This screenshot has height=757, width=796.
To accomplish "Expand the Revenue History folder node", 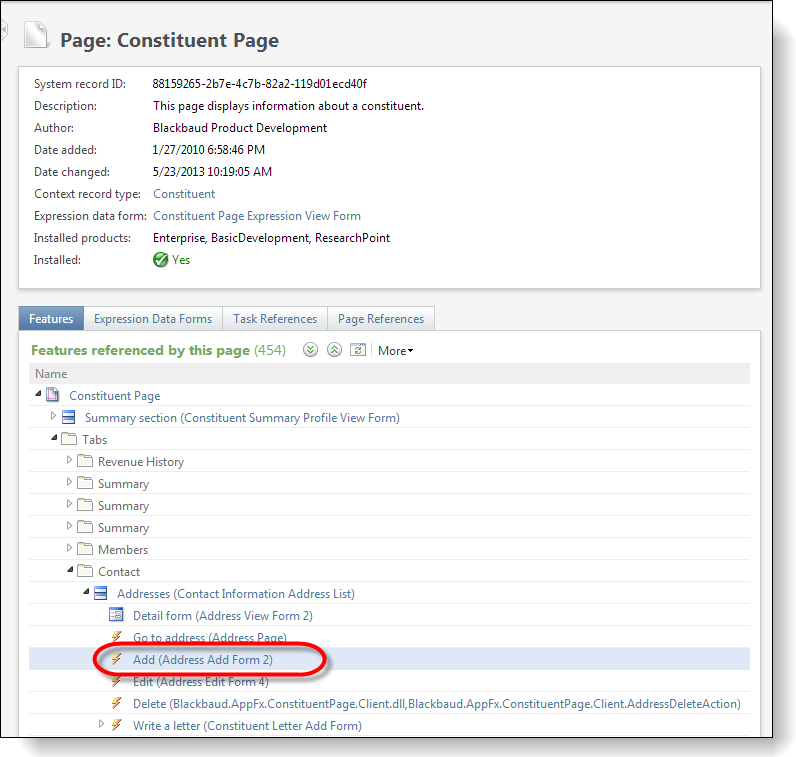I will 69,461.
